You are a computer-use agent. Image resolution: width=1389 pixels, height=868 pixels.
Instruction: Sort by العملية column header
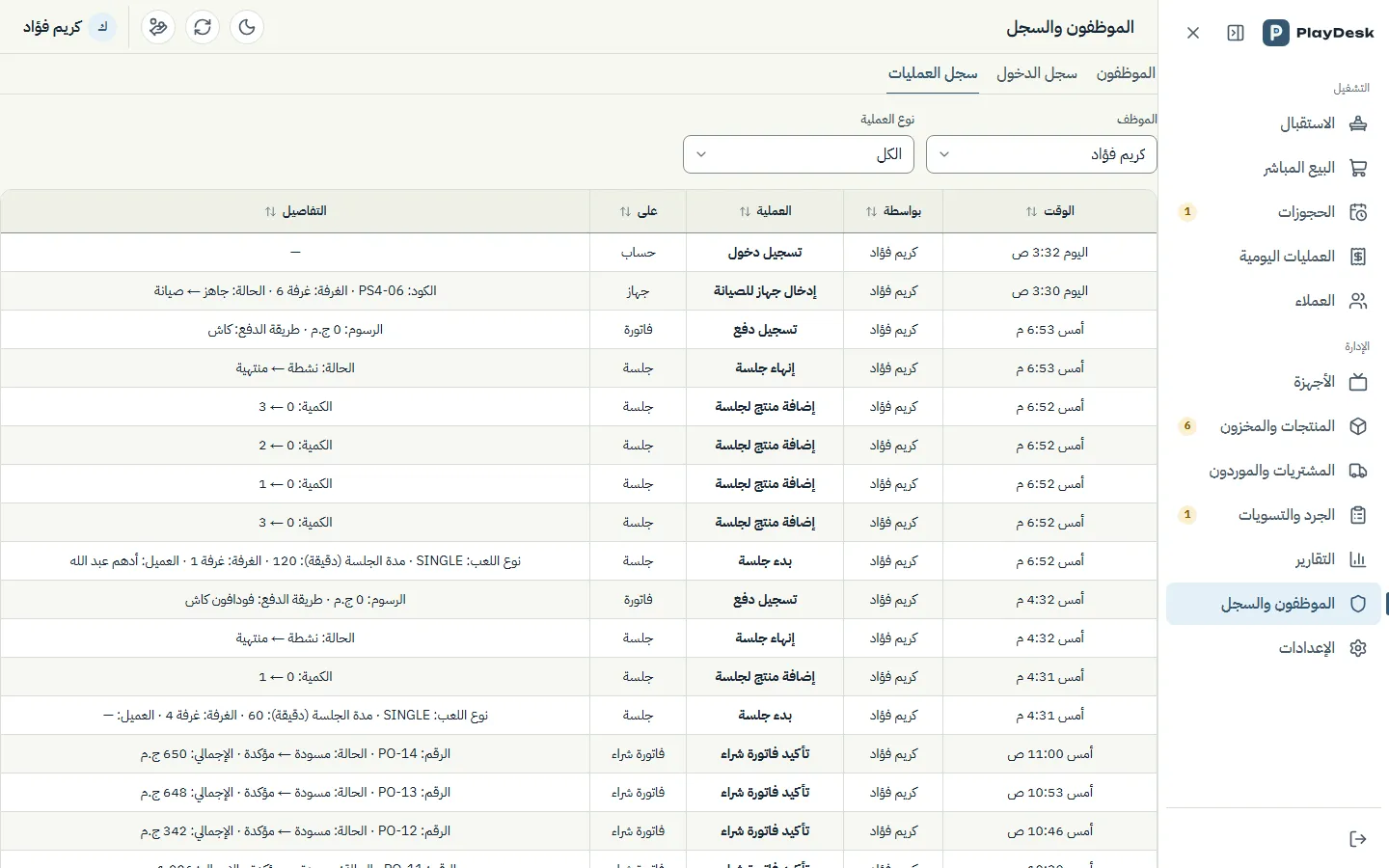tap(765, 211)
